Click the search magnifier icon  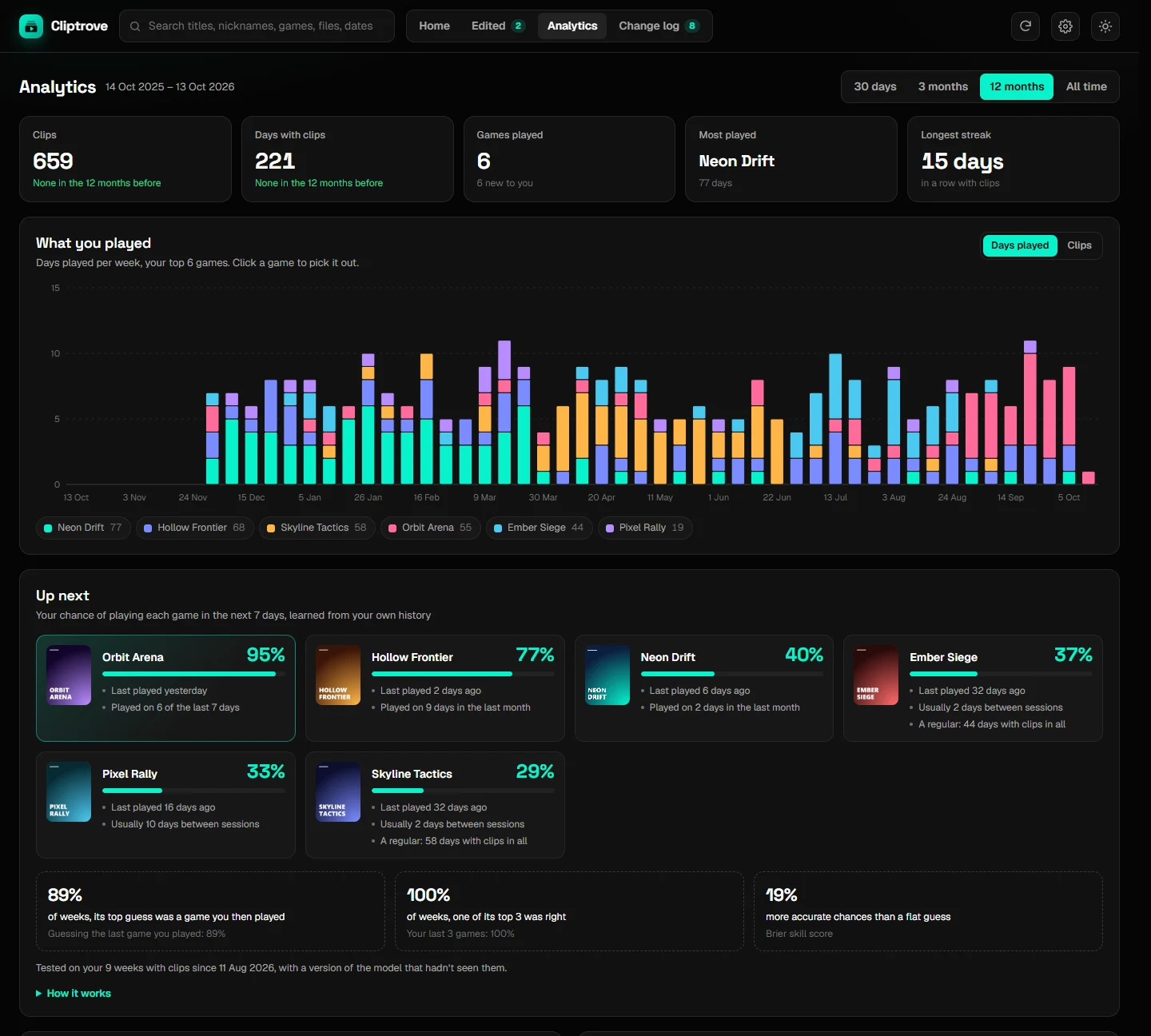135,26
